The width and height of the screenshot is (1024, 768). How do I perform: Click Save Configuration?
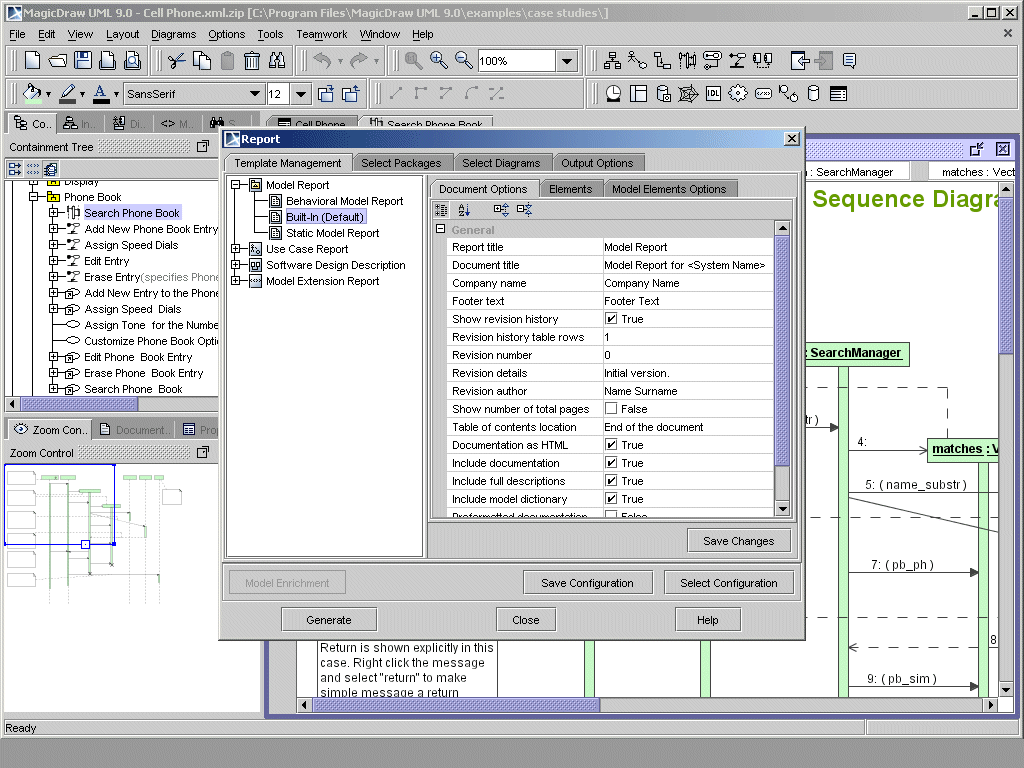coord(587,583)
